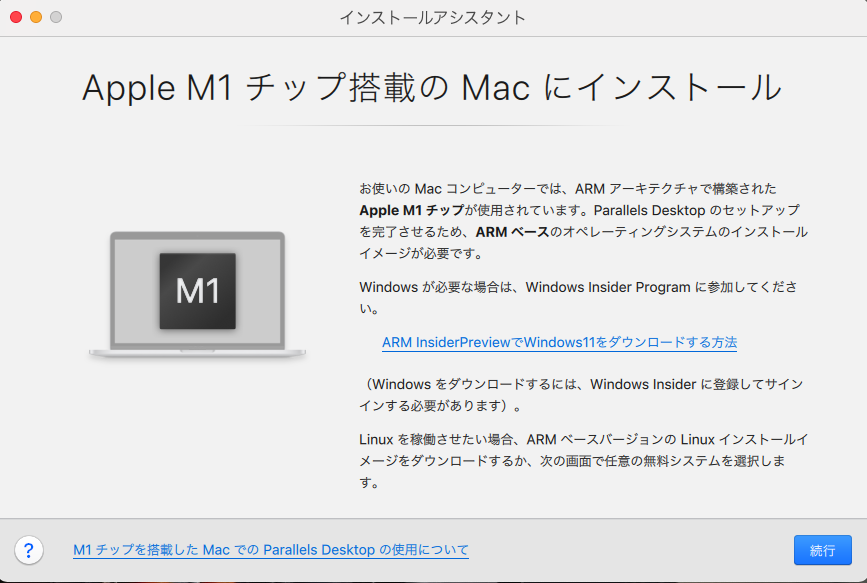The width and height of the screenshot is (867, 583).
Task: Close the インストールアシスタント window with red button
Action: [x=16, y=17]
